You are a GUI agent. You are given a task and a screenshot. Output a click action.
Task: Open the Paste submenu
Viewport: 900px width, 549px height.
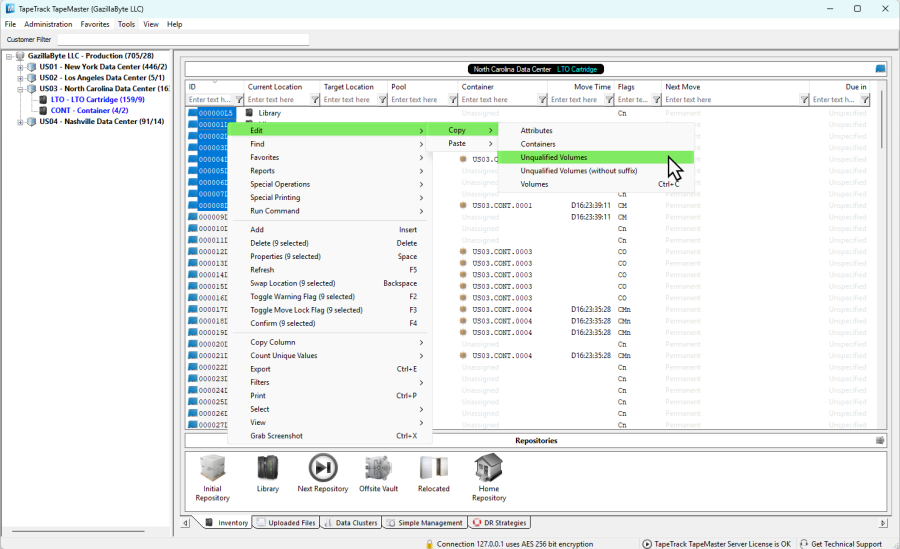(464, 144)
